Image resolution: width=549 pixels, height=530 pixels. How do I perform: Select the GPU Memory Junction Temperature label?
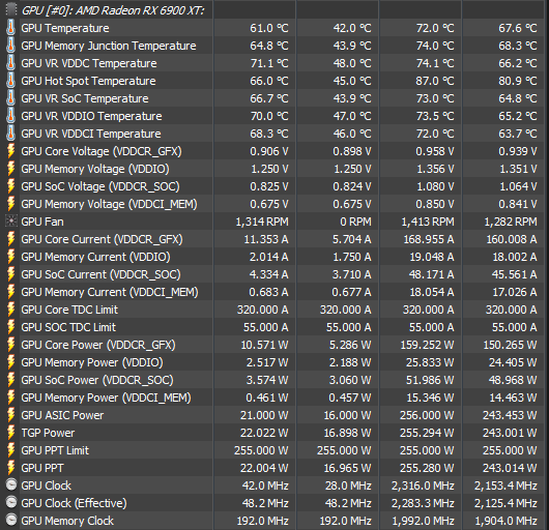(109, 46)
